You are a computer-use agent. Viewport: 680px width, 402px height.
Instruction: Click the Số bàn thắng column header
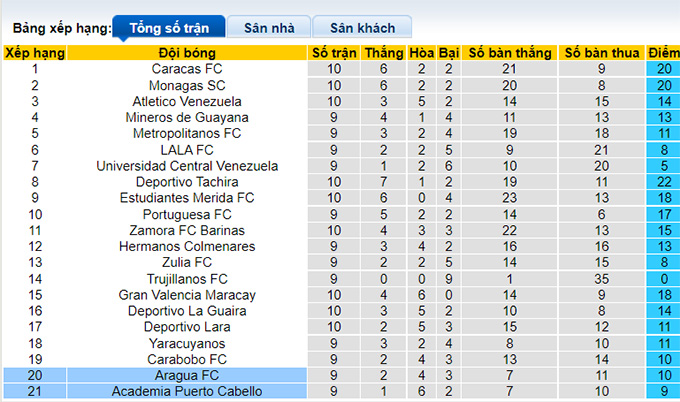click(510, 53)
